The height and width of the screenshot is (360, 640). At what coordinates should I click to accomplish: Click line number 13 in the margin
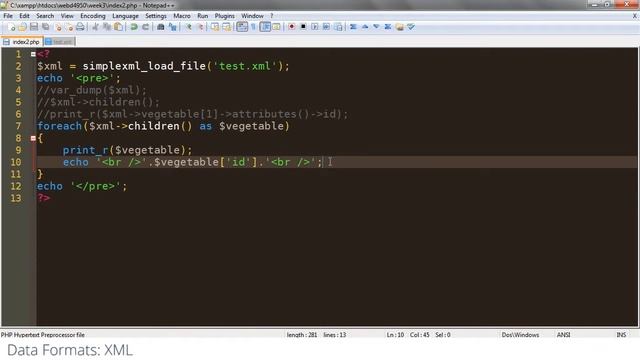pyautogui.click(x=16, y=198)
